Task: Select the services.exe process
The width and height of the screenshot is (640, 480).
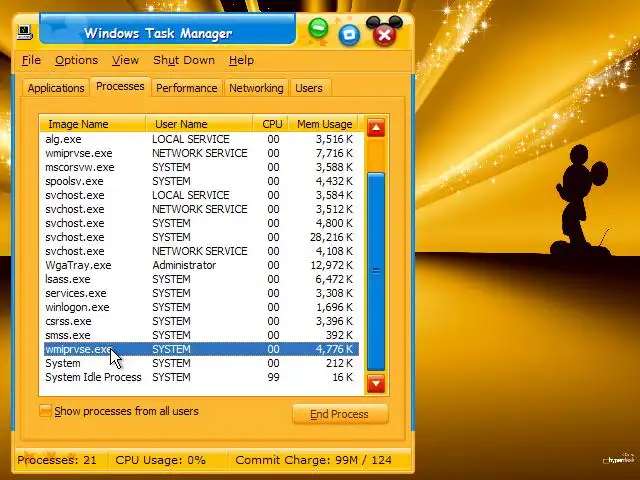Action: 201,293
